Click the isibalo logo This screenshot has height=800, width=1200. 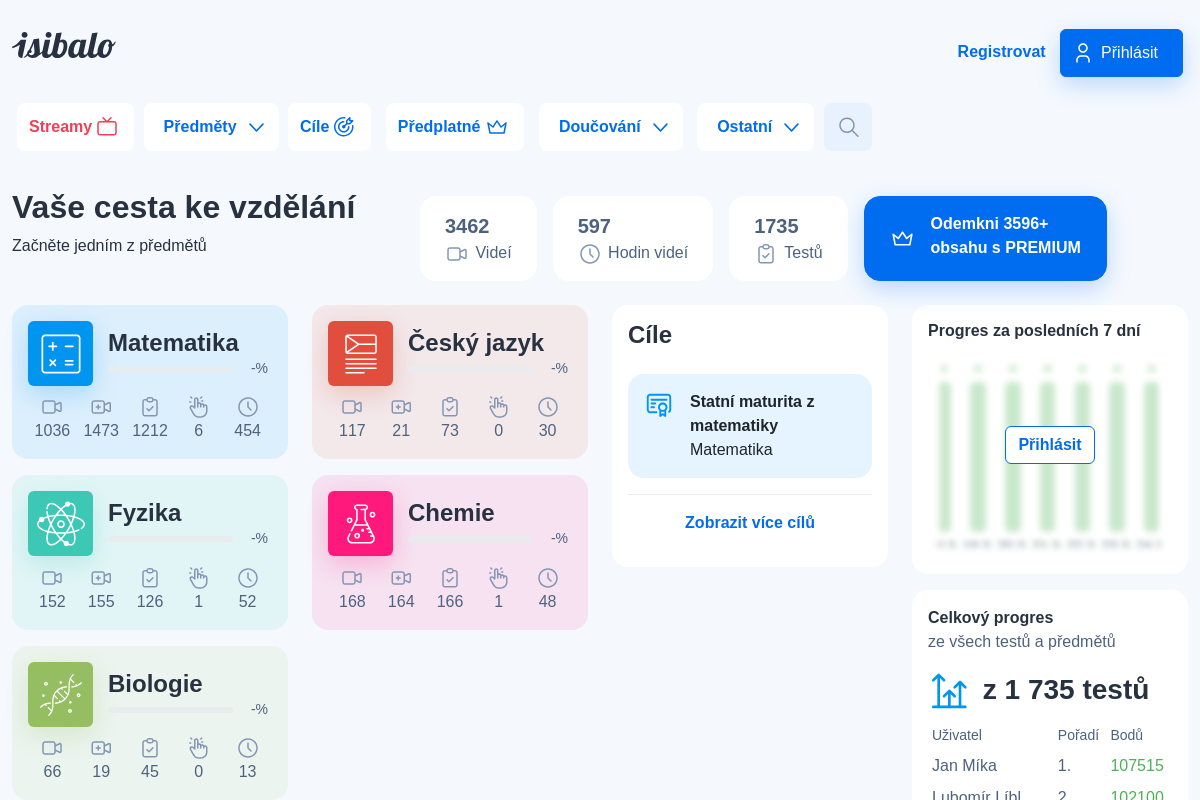click(x=63, y=45)
